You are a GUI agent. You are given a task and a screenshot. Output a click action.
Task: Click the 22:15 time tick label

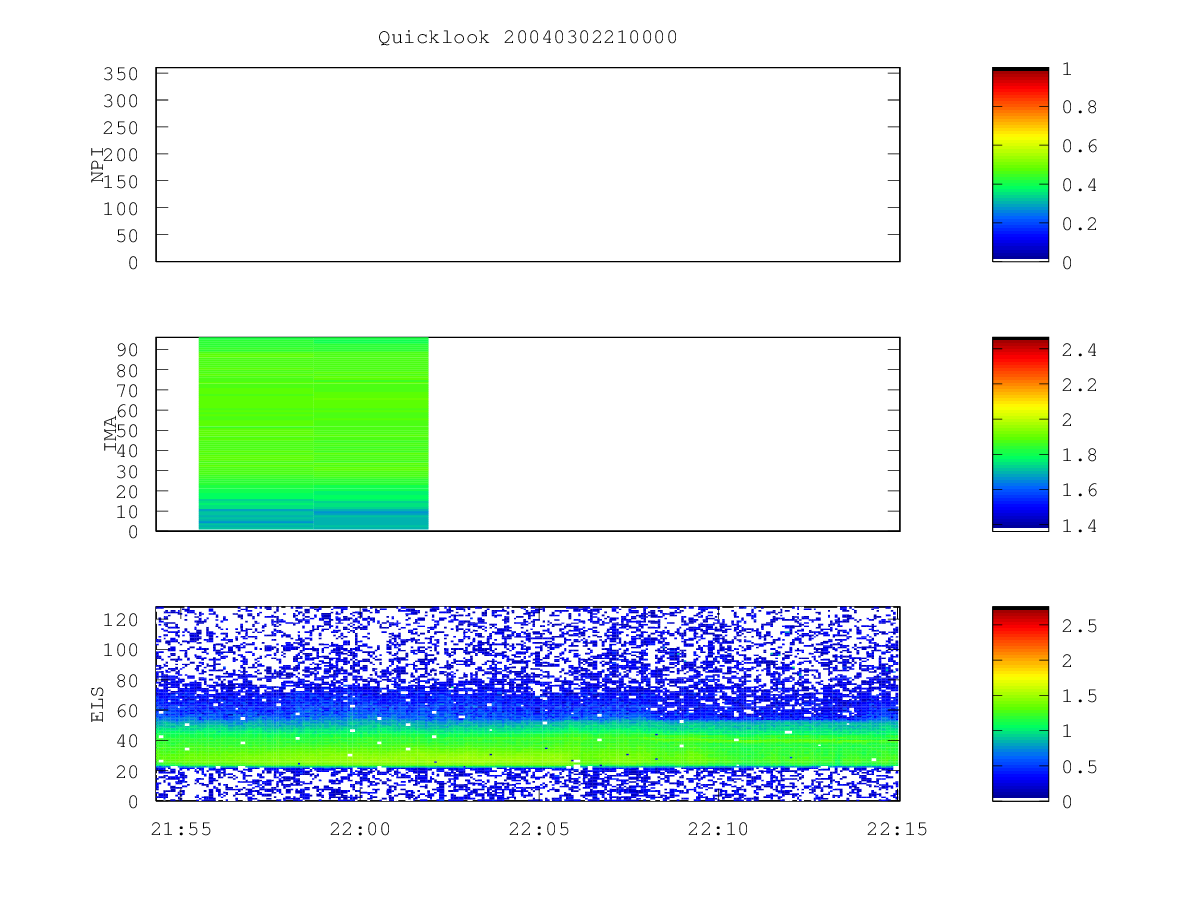click(898, 829)
